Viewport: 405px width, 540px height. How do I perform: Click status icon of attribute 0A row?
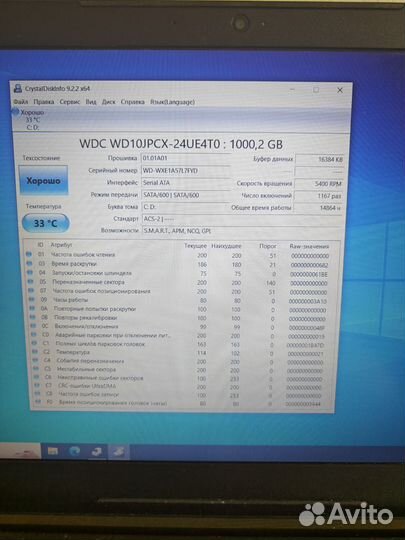32,308
